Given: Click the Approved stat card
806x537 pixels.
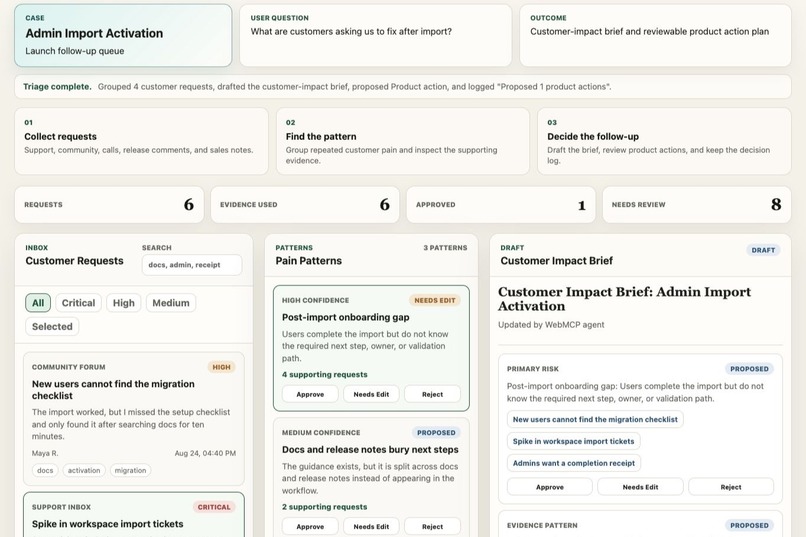Looking at the screenshot, I should point(501,205).
